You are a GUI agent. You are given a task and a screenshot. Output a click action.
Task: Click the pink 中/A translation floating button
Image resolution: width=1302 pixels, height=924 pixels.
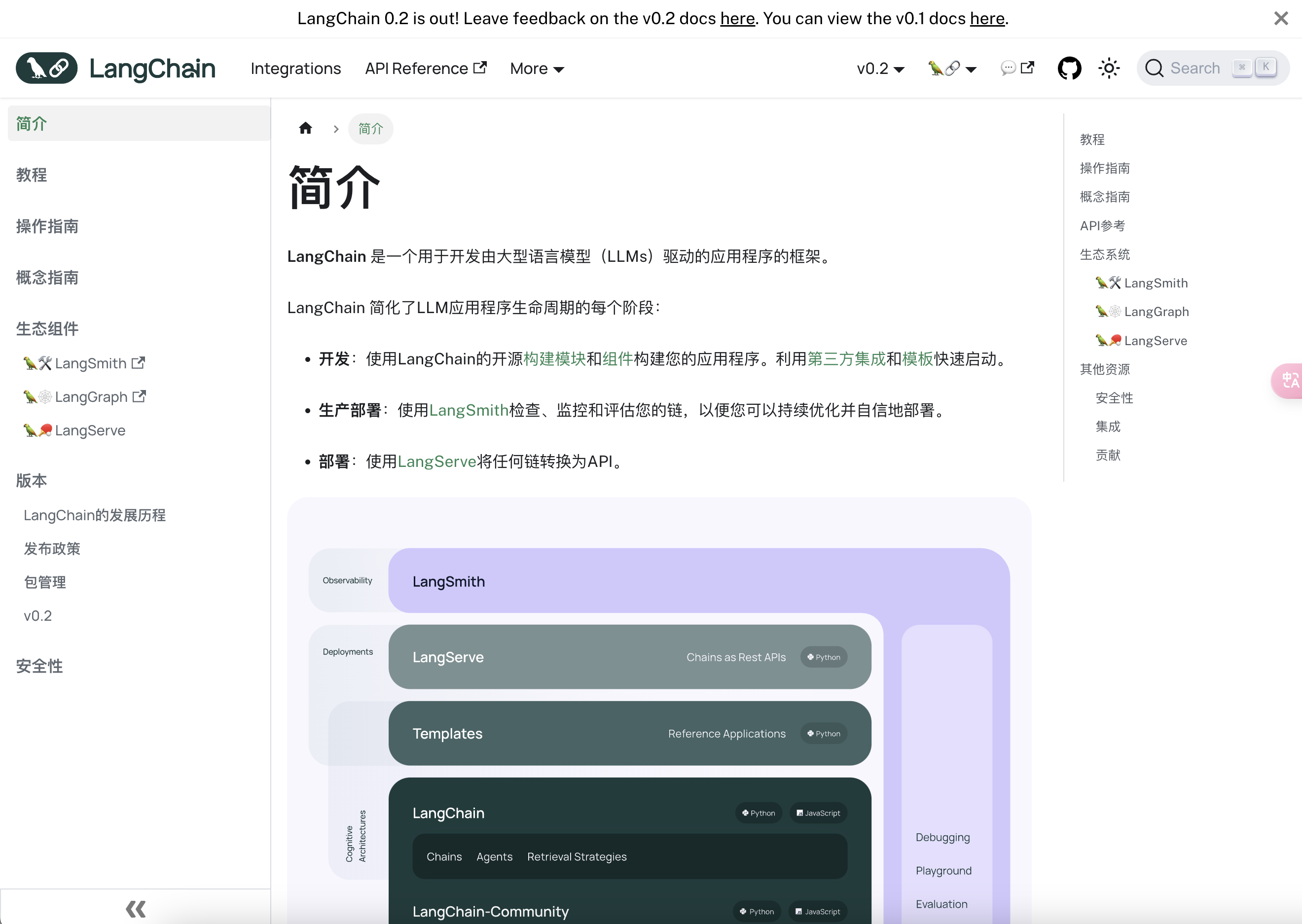(1290, 381)
